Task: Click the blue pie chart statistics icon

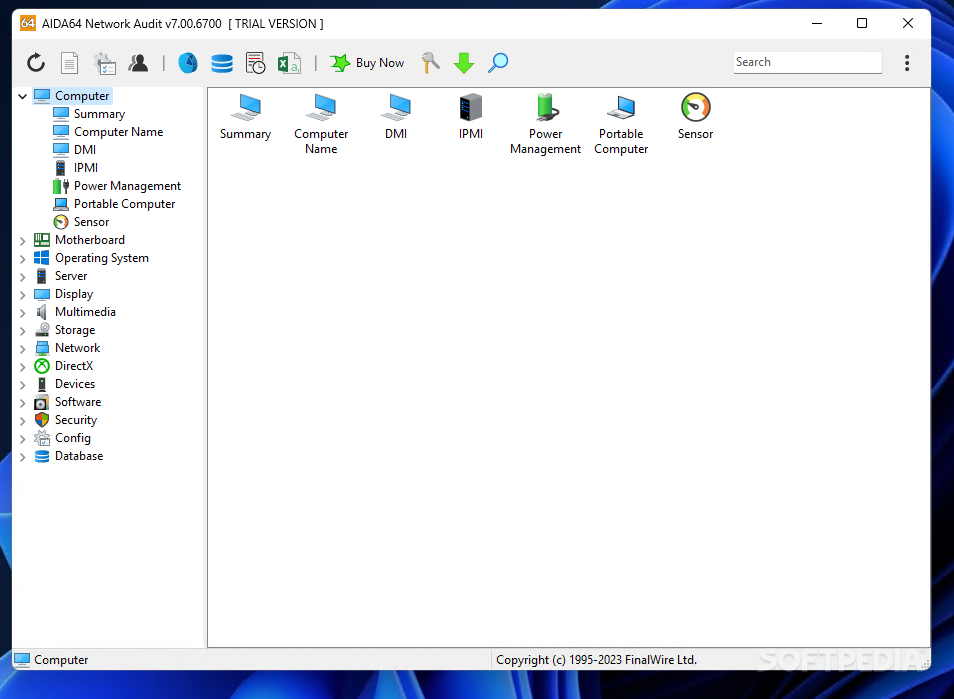Action: (x=188, y=63)
